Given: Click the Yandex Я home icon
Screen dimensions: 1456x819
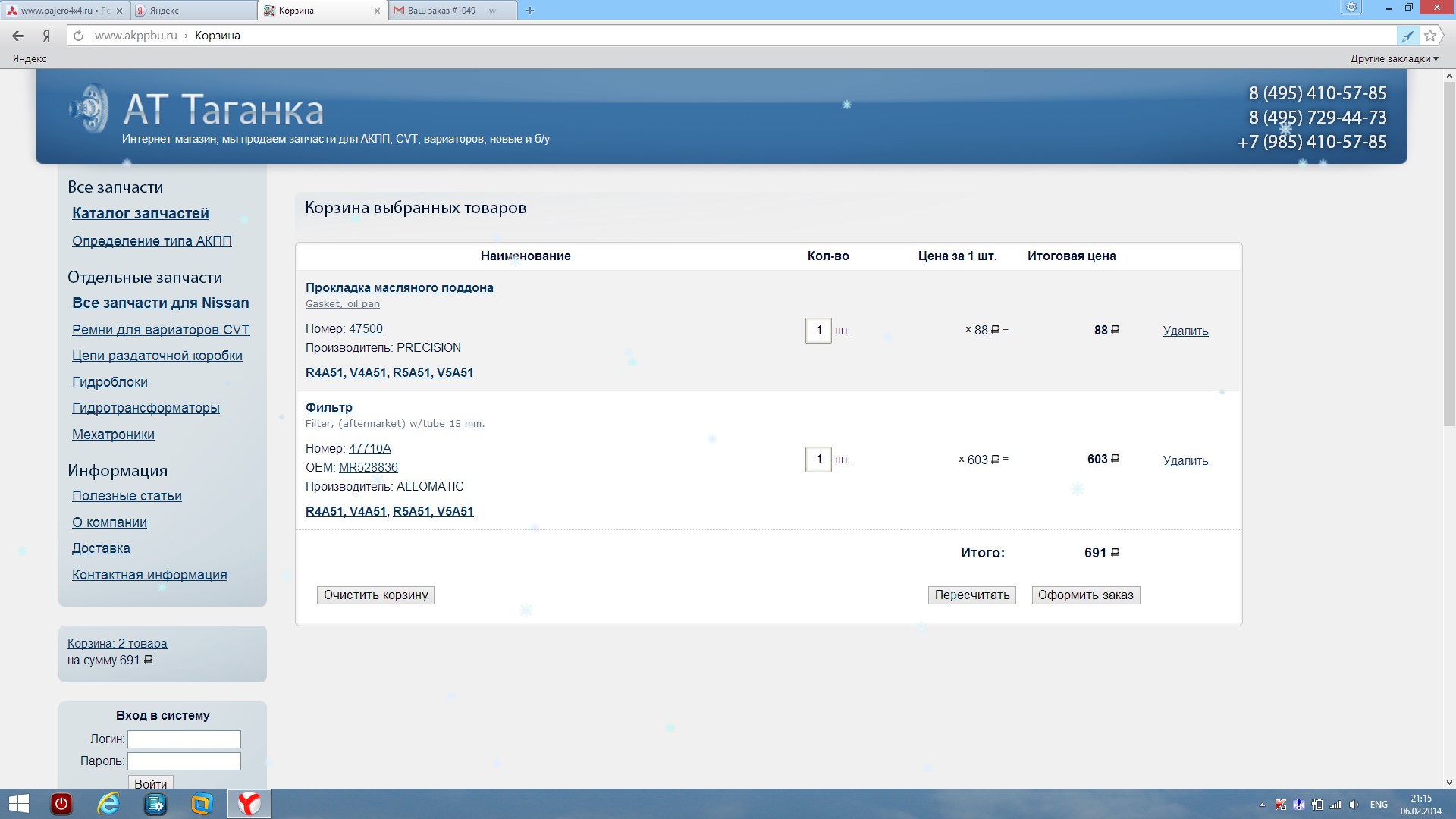Looking at the screenshot, I should pyautogui.click(x=46, y=36).
